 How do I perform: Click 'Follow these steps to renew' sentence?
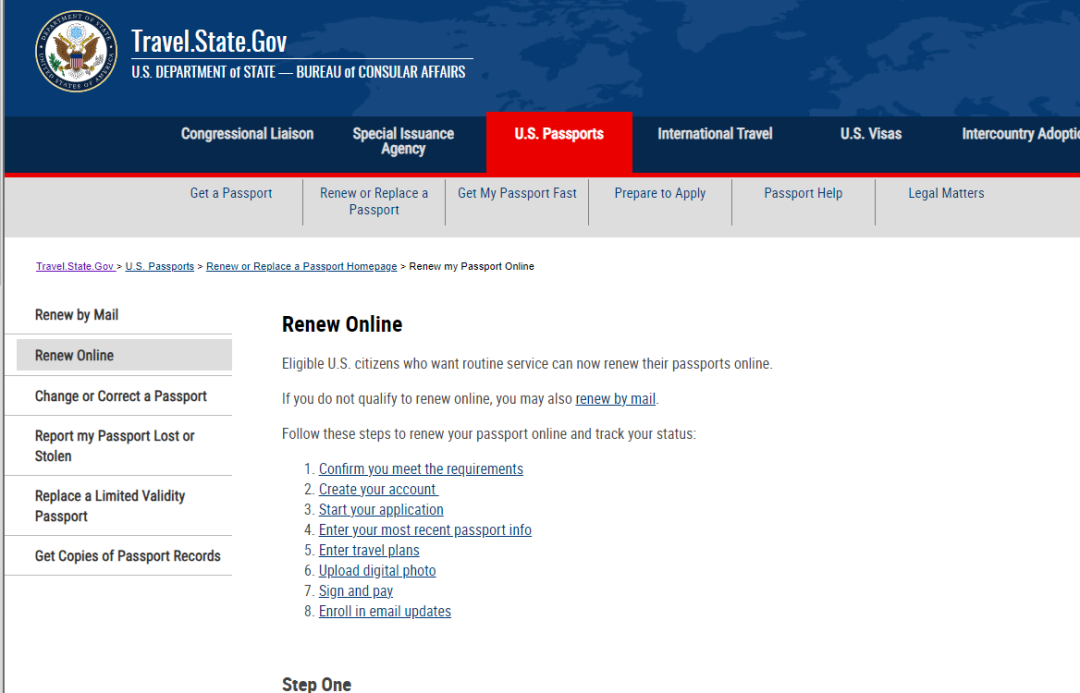488,434
